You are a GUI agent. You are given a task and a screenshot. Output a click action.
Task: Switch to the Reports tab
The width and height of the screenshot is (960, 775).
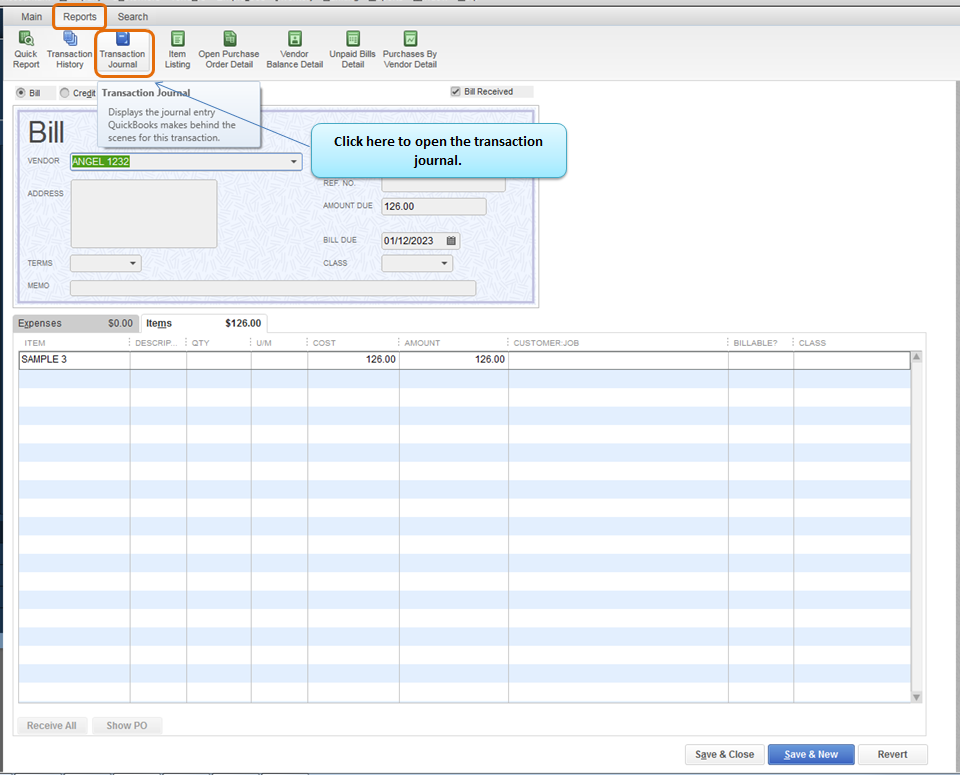tap(80, 17)
